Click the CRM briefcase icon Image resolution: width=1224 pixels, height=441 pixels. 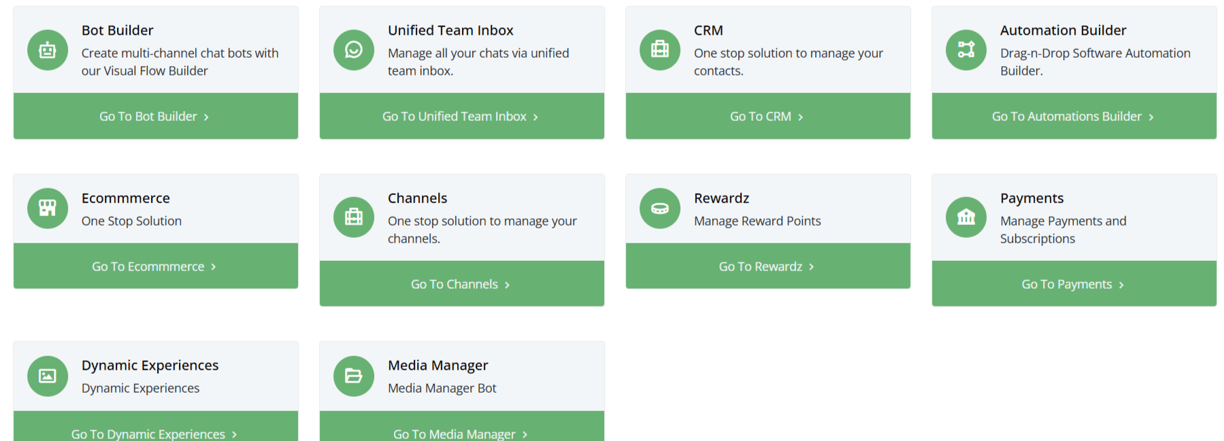[x=659, y=50]
